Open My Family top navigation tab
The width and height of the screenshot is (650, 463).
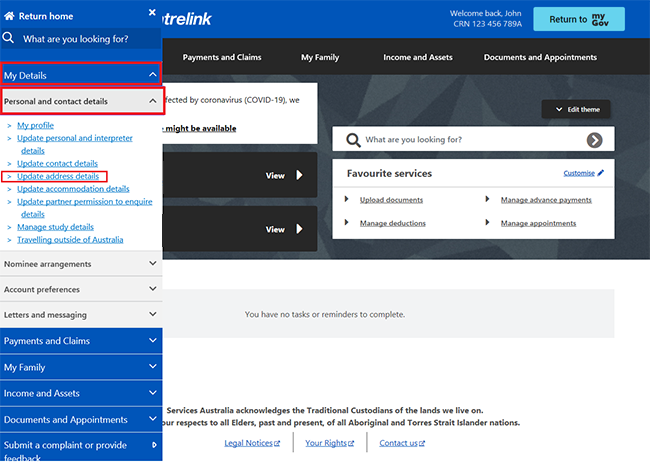[320, 57]
